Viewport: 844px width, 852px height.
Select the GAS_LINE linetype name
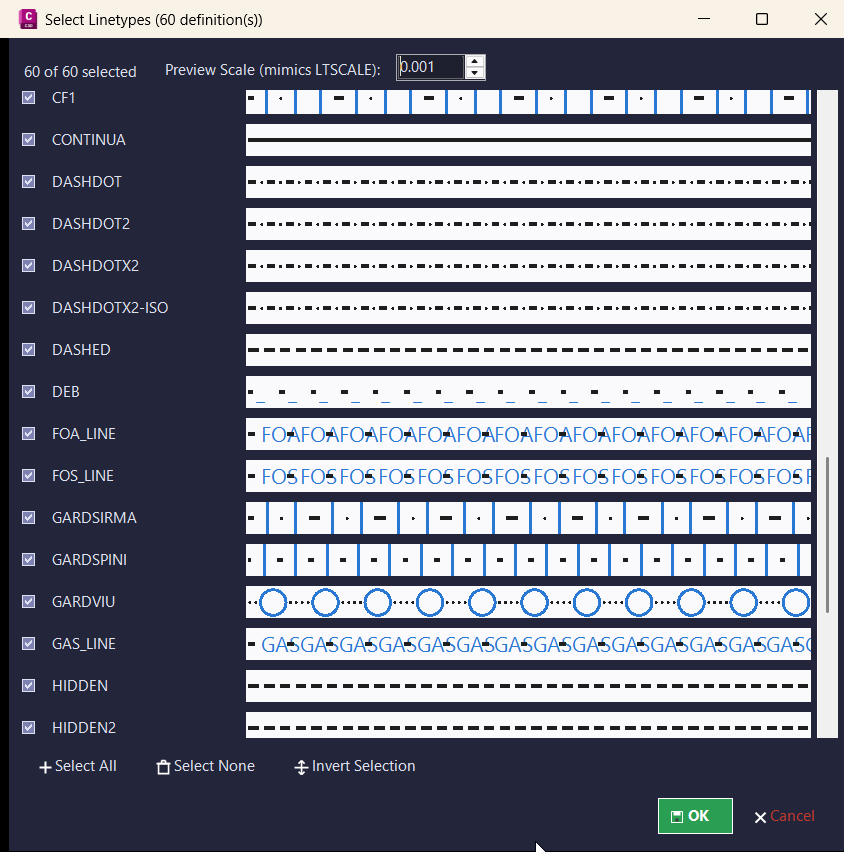(x=84, y=644)
